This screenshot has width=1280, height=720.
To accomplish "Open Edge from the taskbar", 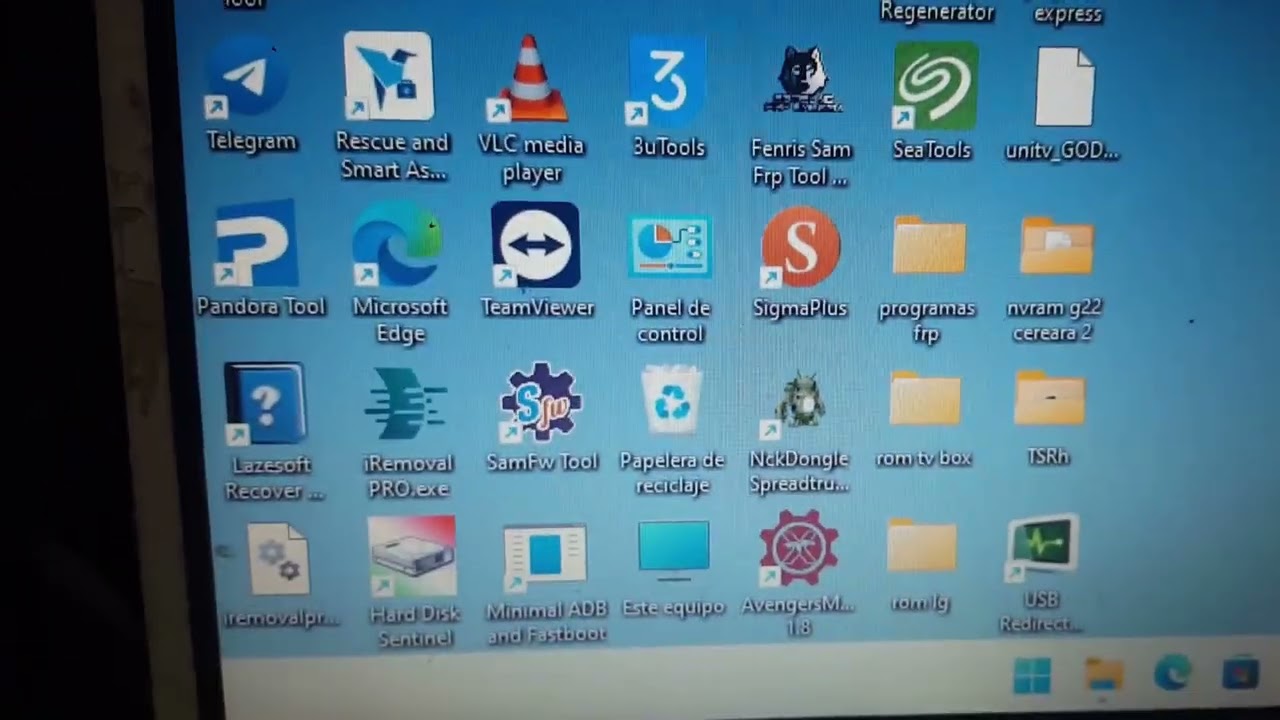I will [1172, 675].
